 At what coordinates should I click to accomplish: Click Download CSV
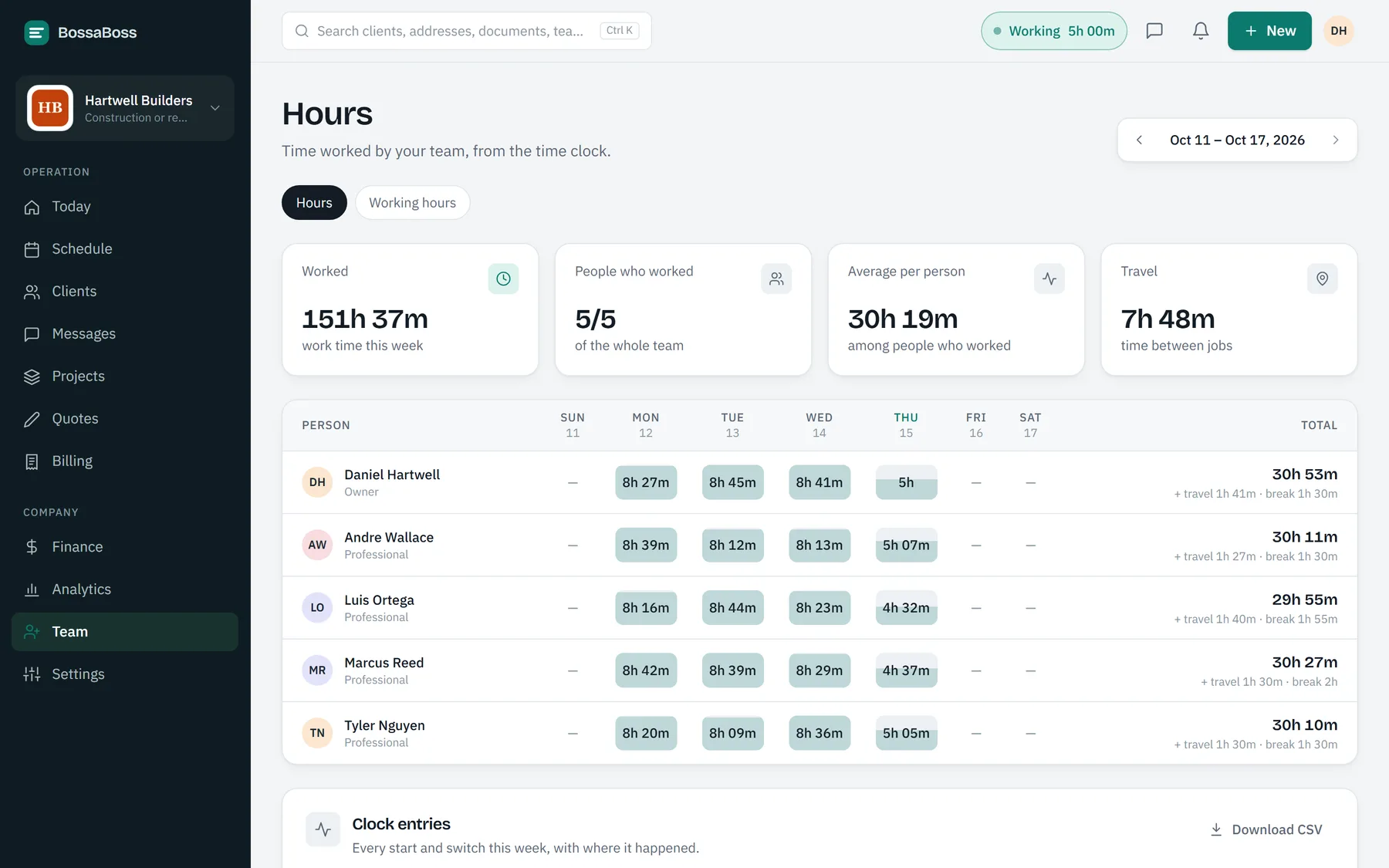click(x=1266, y=829)
